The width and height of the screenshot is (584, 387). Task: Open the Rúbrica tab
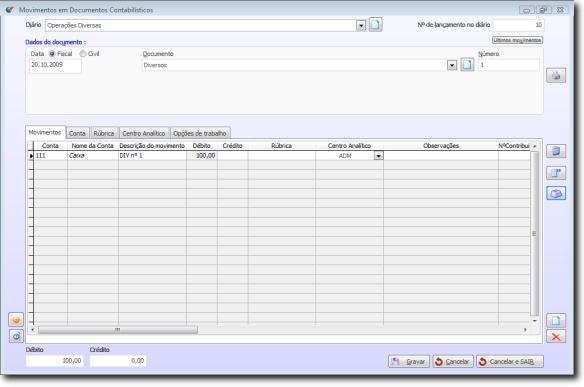pos(104,133)
